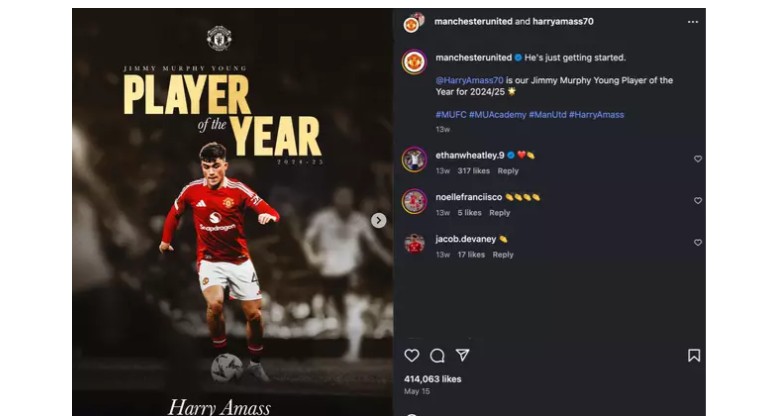
Task: Share post via paper plane icon
Action: click(463, 355)
